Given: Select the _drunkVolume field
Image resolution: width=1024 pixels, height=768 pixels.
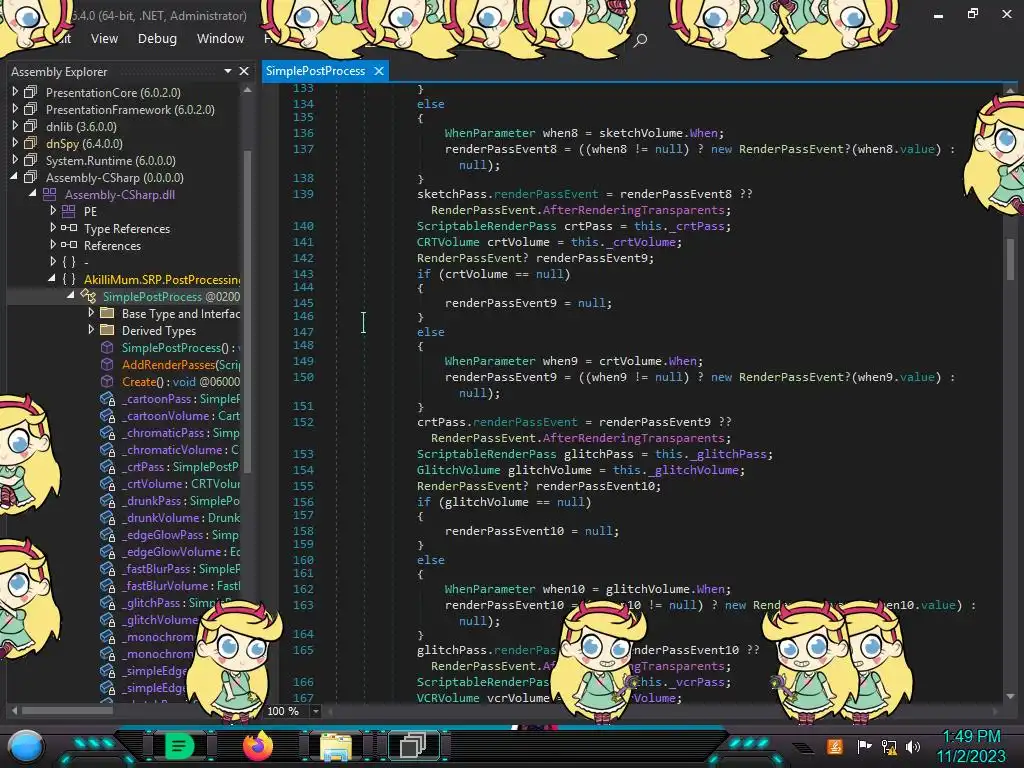Looking at the screenshot, I should [x=181, y=517].
